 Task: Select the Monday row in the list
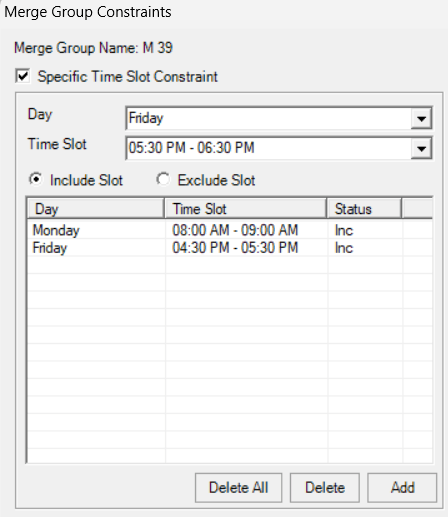230,230
